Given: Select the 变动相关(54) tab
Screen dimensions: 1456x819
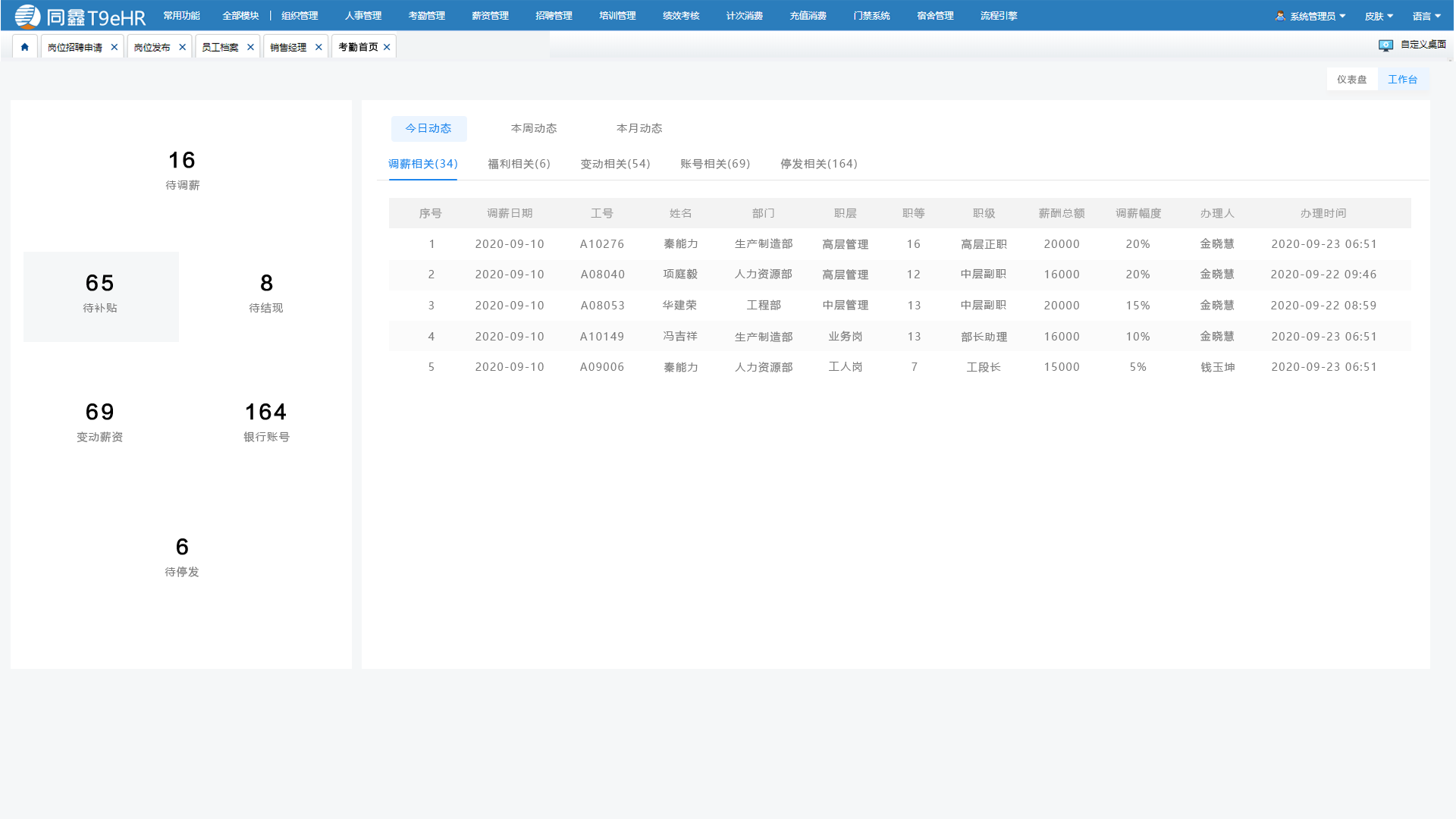Looking at the screenshot, I should point(615,164).
